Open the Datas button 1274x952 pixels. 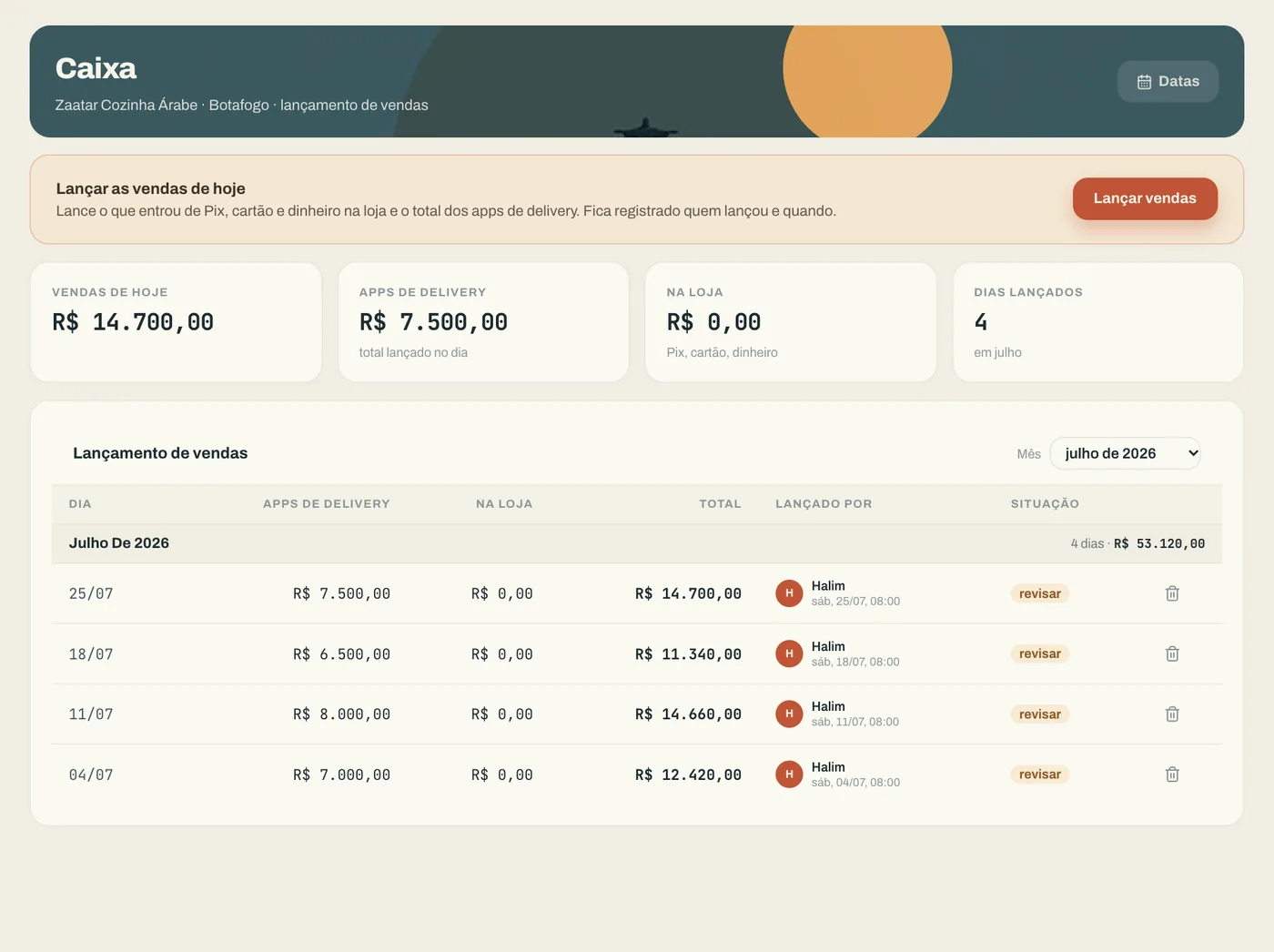[1168, 81]
